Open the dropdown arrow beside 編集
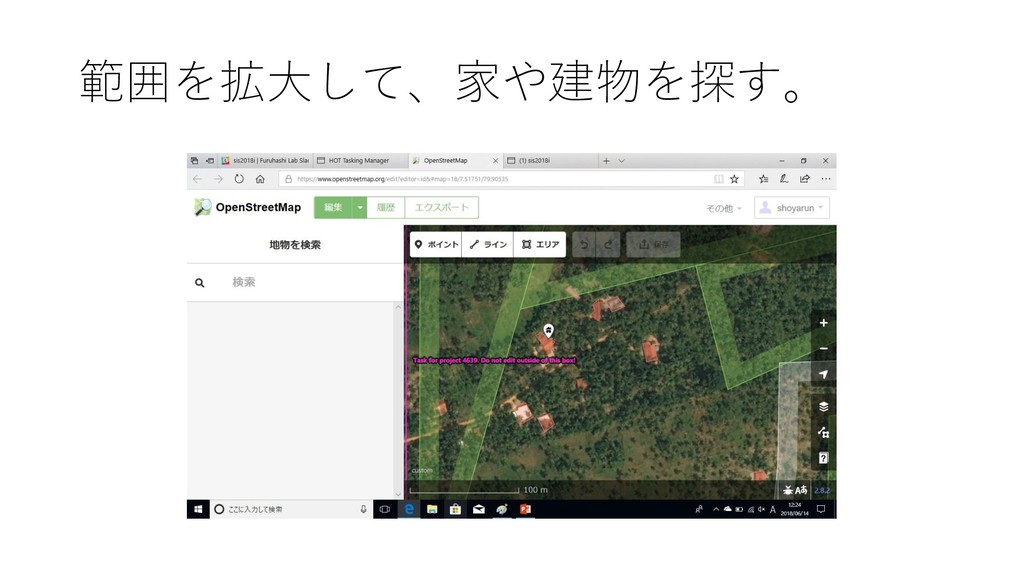 [360, 208]
